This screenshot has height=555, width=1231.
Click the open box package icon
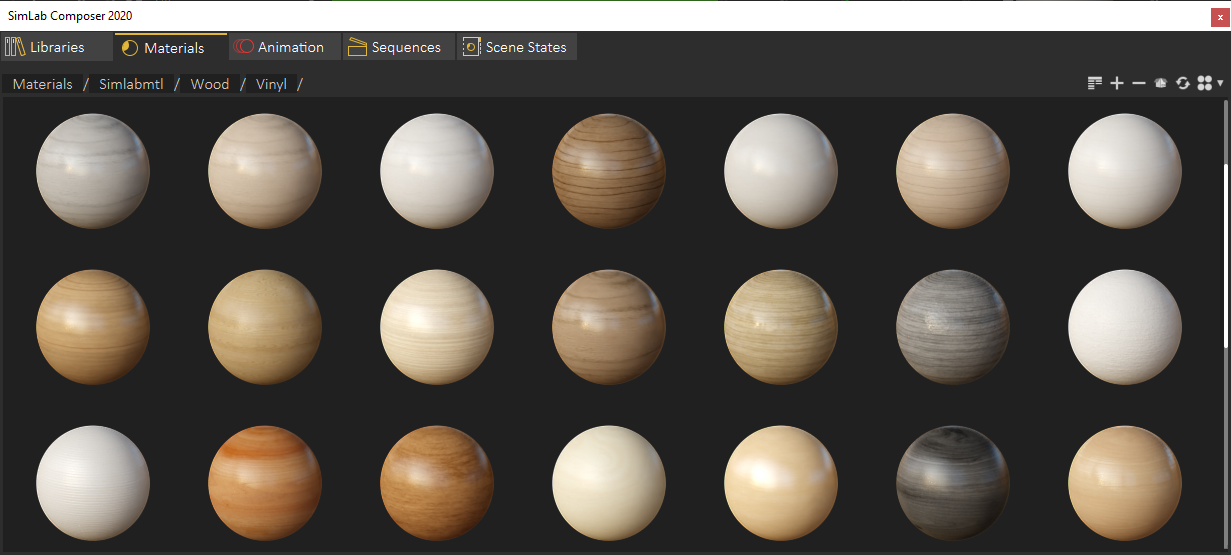tap(1161, 84)
